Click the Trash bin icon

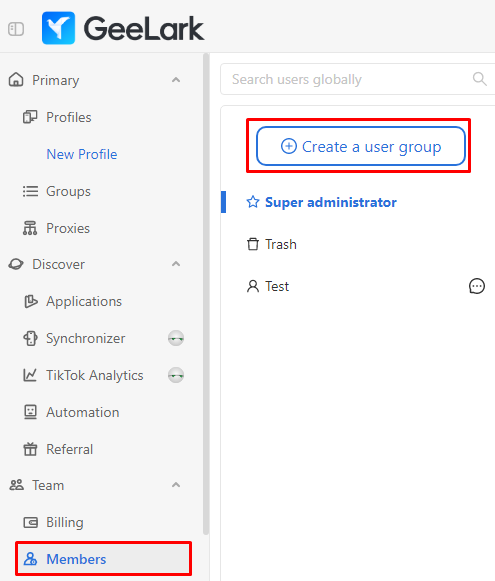253,244
